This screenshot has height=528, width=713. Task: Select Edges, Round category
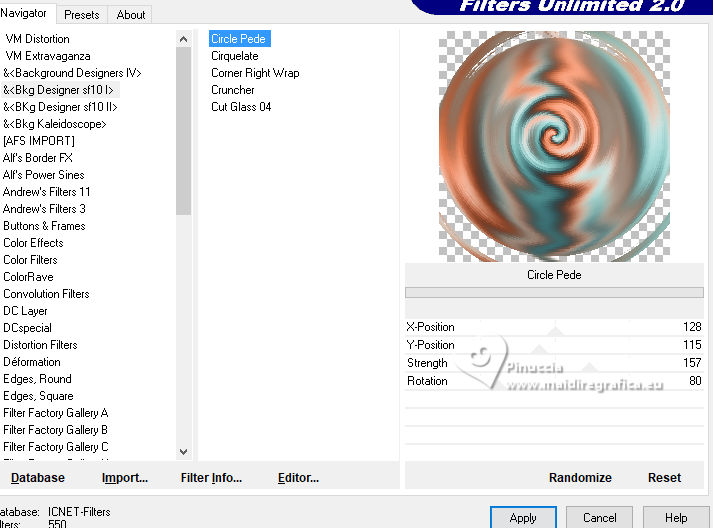click(37, 379)
